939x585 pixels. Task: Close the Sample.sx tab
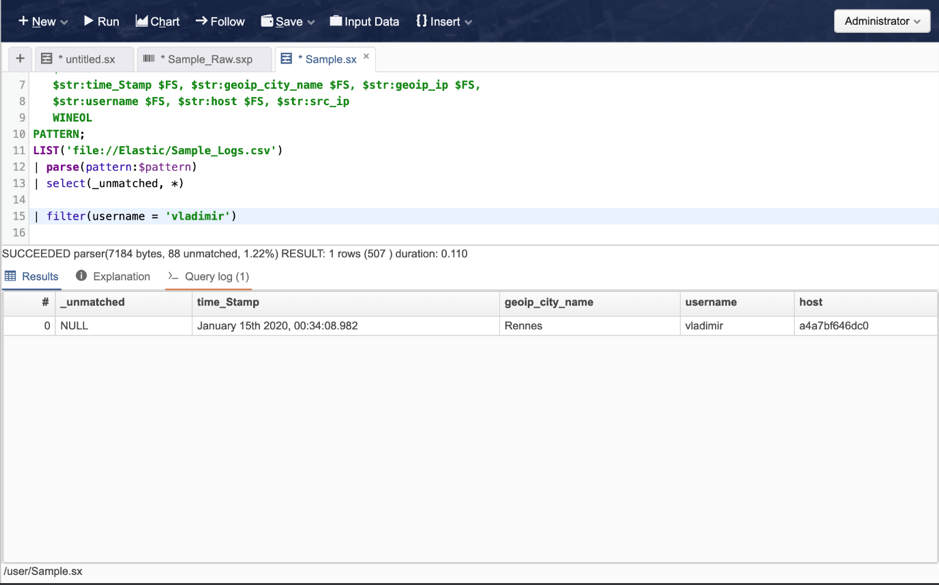(x=366, y=57)
